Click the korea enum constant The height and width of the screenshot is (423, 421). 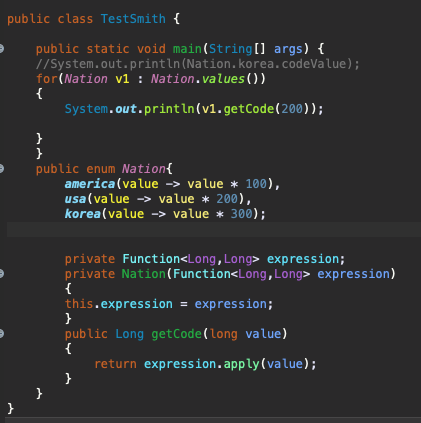pos(83,214)
